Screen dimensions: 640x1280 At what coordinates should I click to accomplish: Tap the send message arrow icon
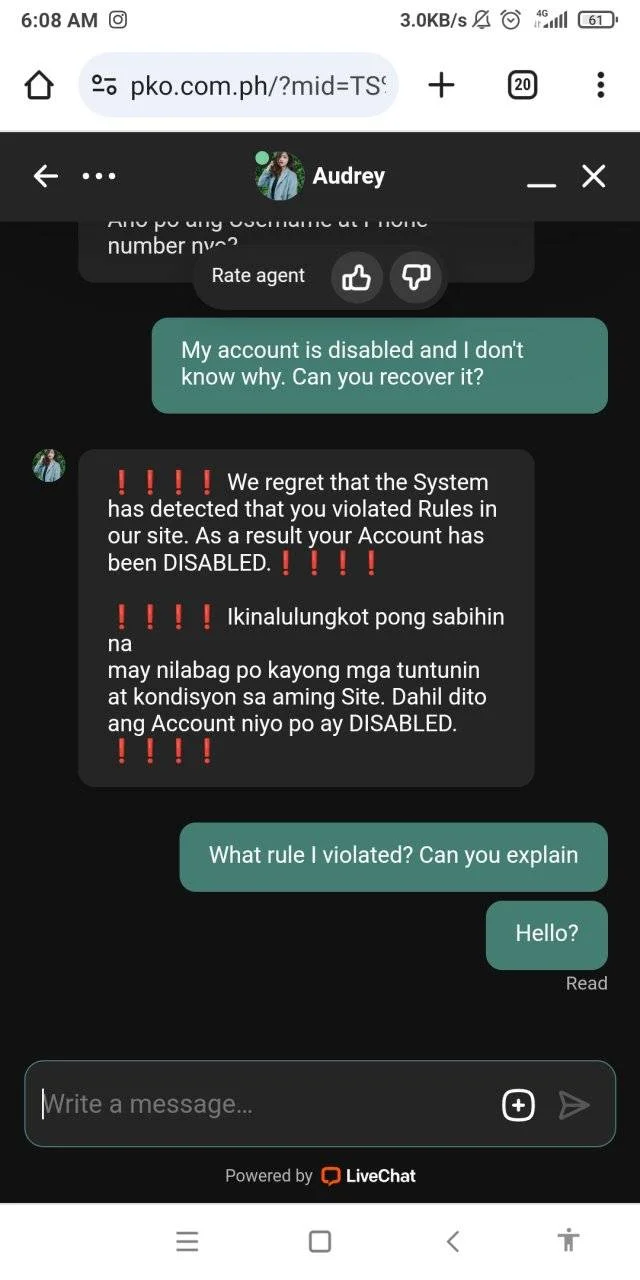(x=574, y=1105)
